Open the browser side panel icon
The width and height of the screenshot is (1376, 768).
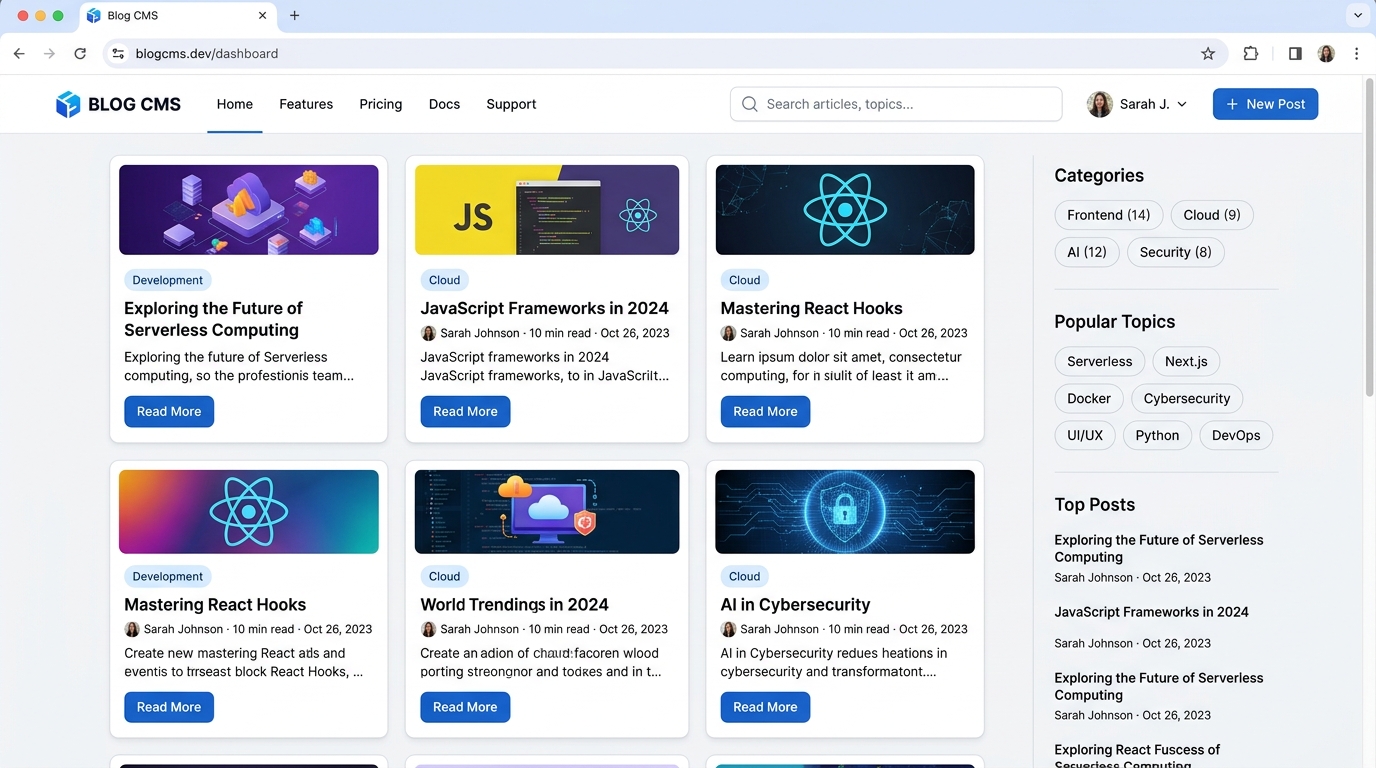pyautogui.click(x=1295, y=54)
